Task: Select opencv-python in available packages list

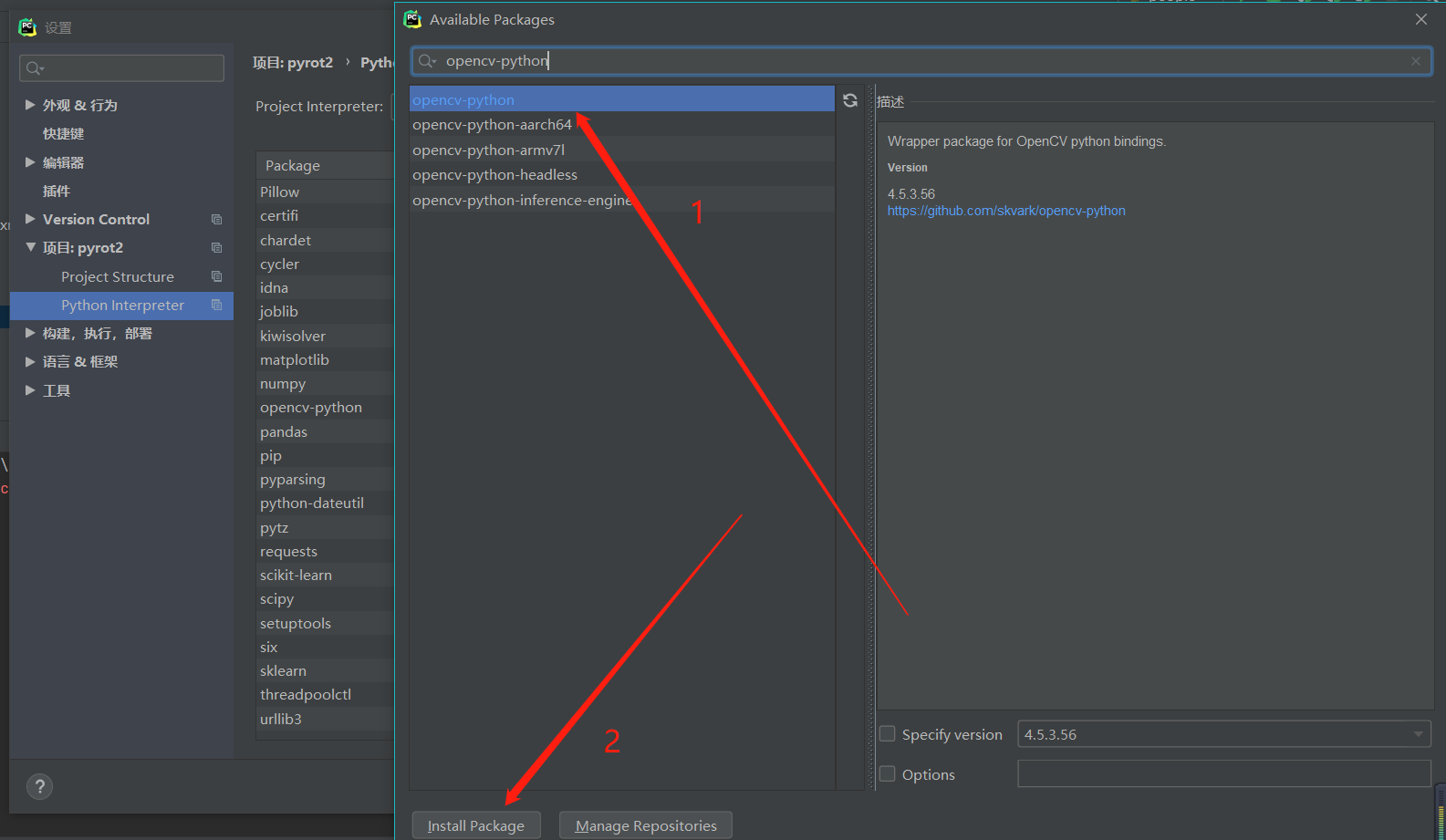Action: click(x=622, y=99)
